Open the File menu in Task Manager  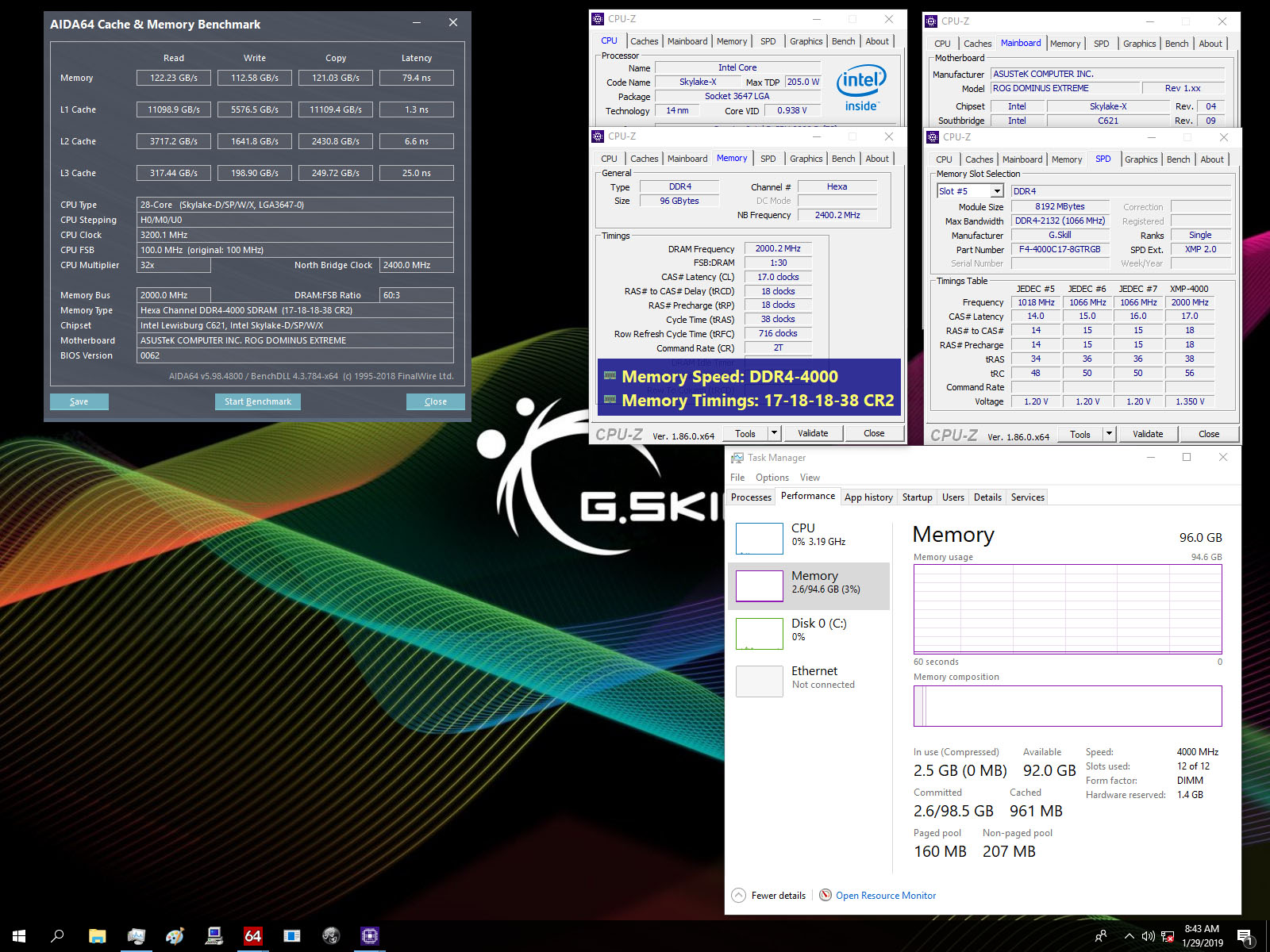click(x=737, y=478)
